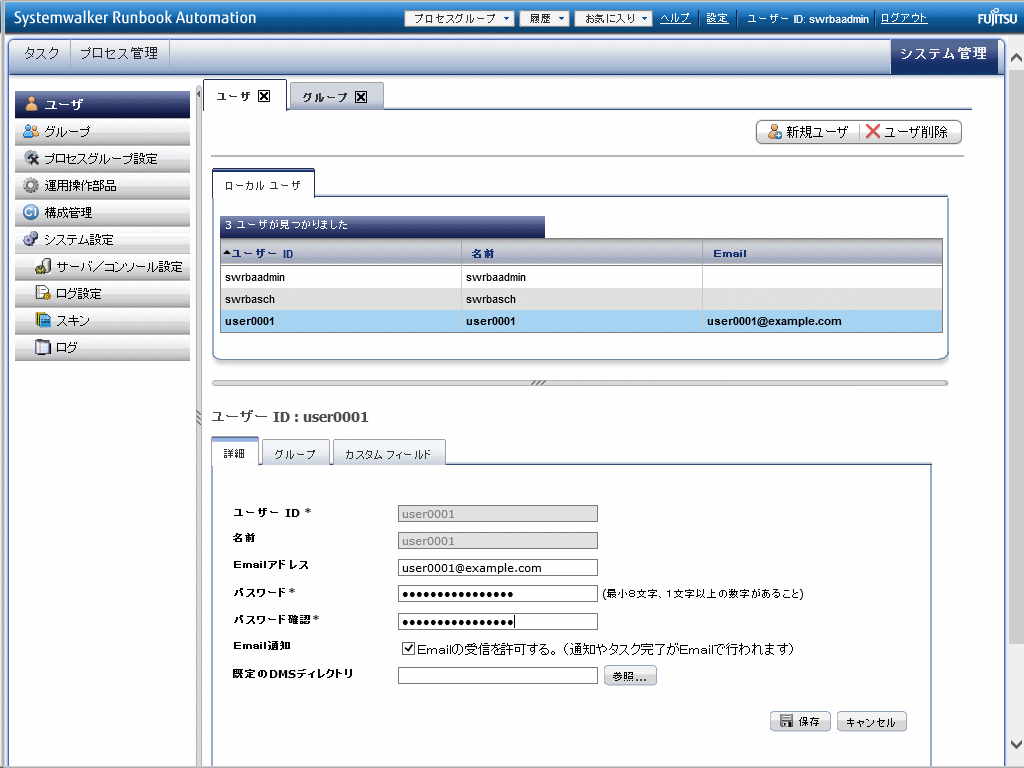Click the 設定 link in header
1024x768 pixels.
pos(717,18)
